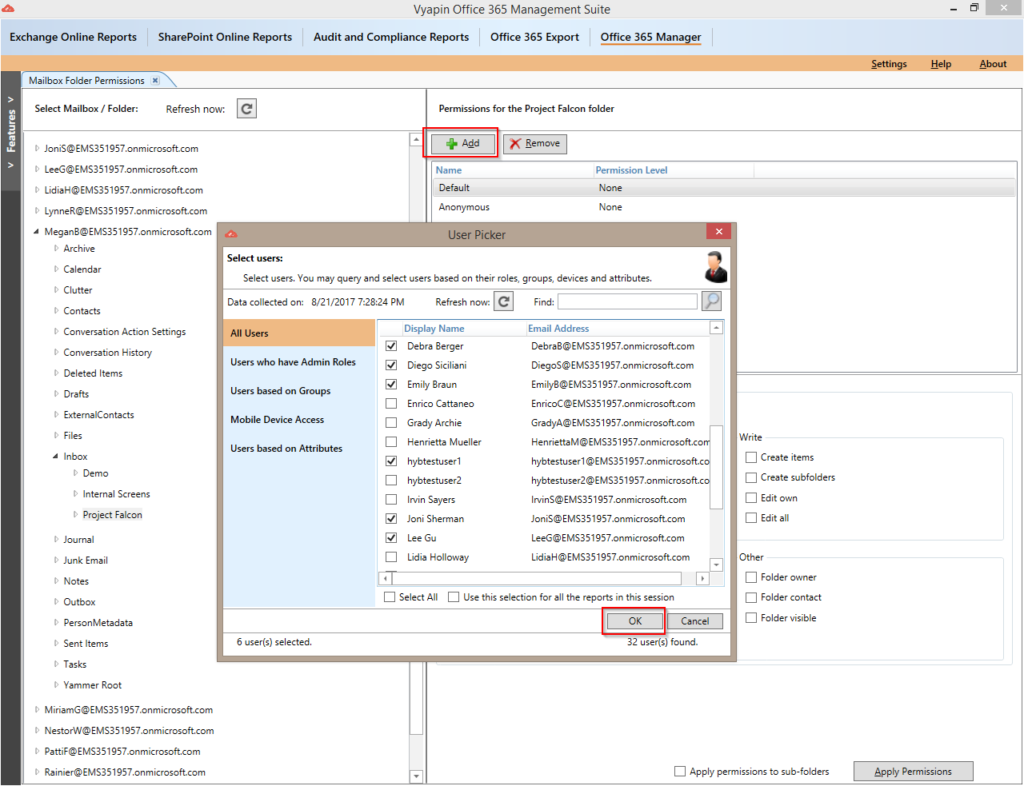Uncheck Diego Siciliani

point(391,365)
